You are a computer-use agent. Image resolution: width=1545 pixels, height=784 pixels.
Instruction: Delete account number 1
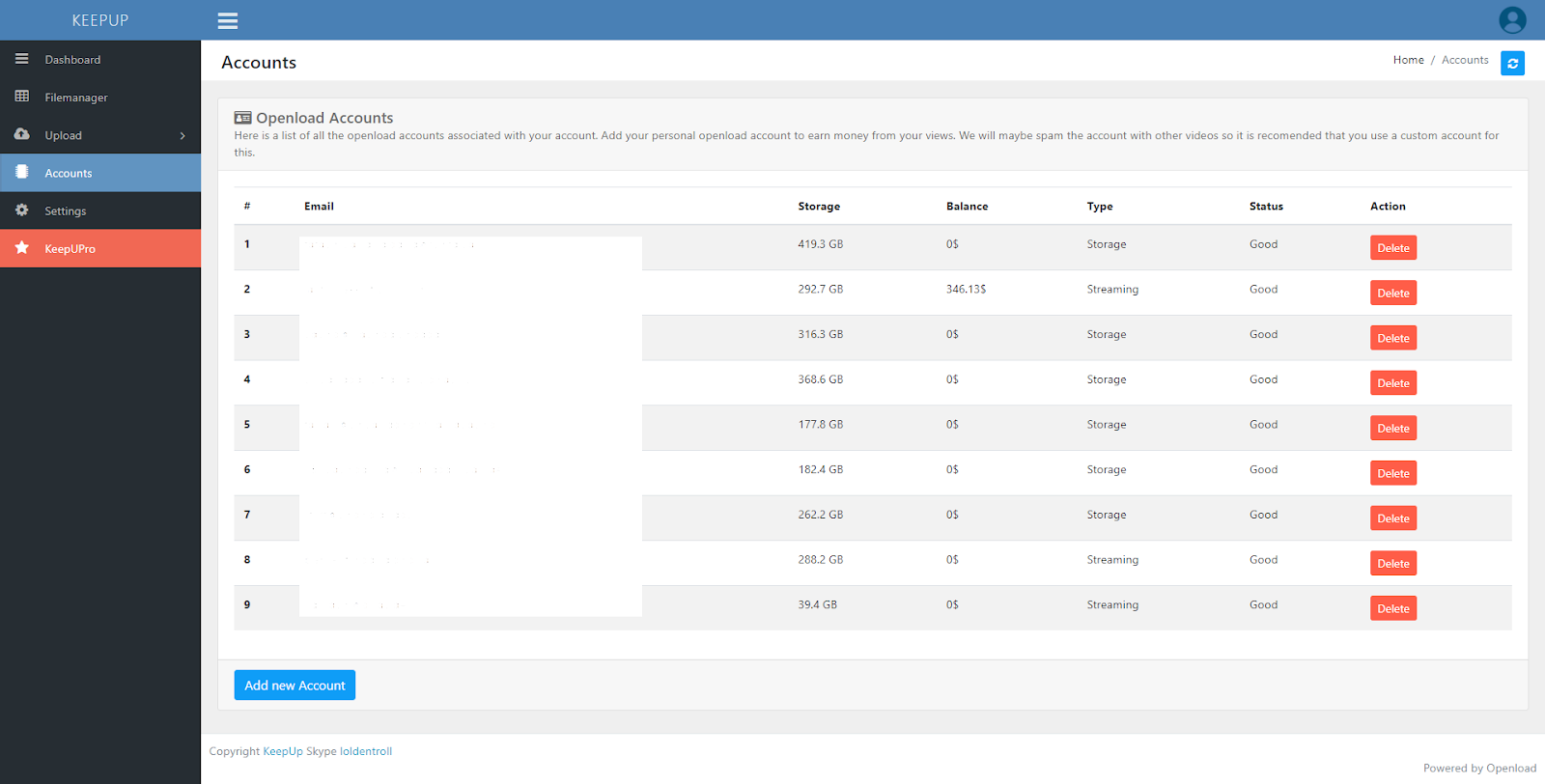tap(1392, 248)
